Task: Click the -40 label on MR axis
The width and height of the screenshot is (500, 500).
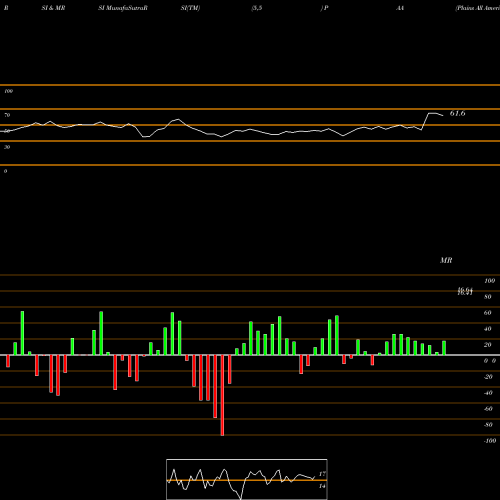Action: [488, 393]
